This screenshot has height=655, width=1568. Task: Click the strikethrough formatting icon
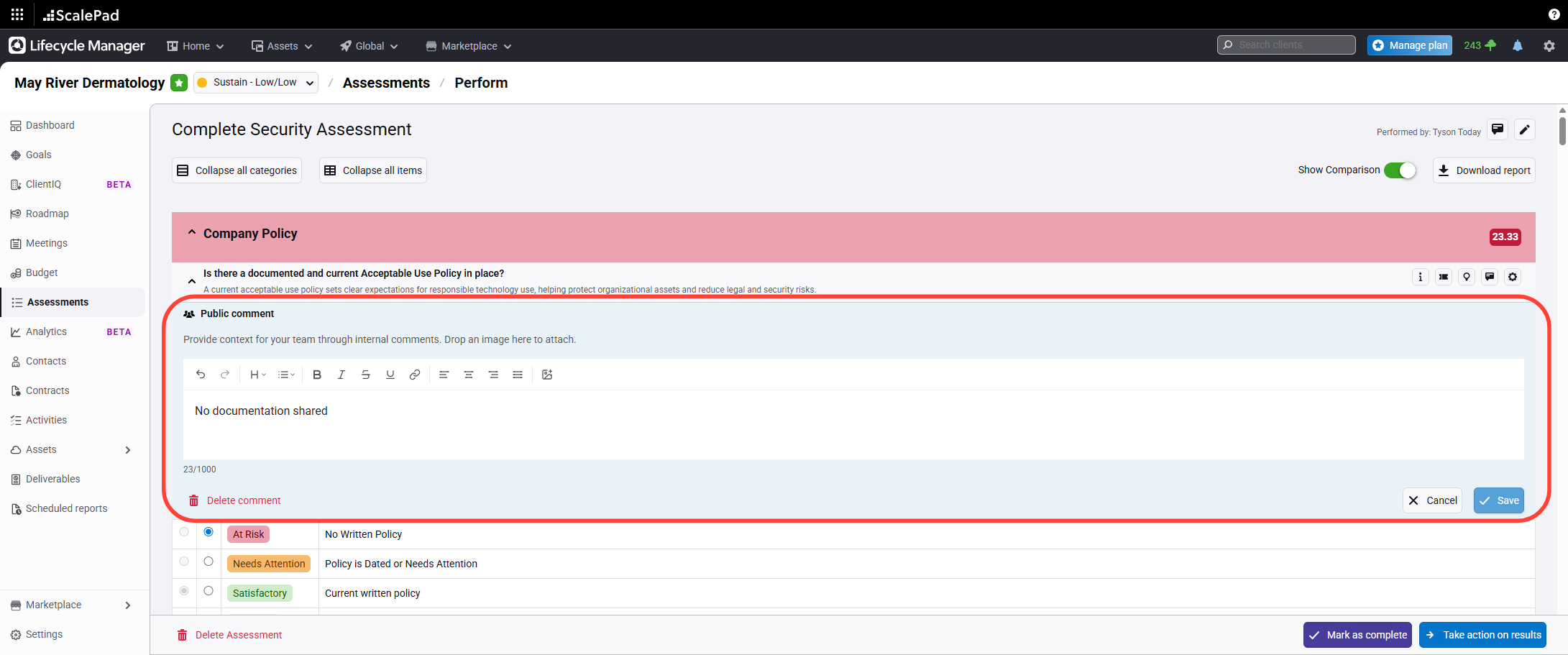(x=366, y=375)
